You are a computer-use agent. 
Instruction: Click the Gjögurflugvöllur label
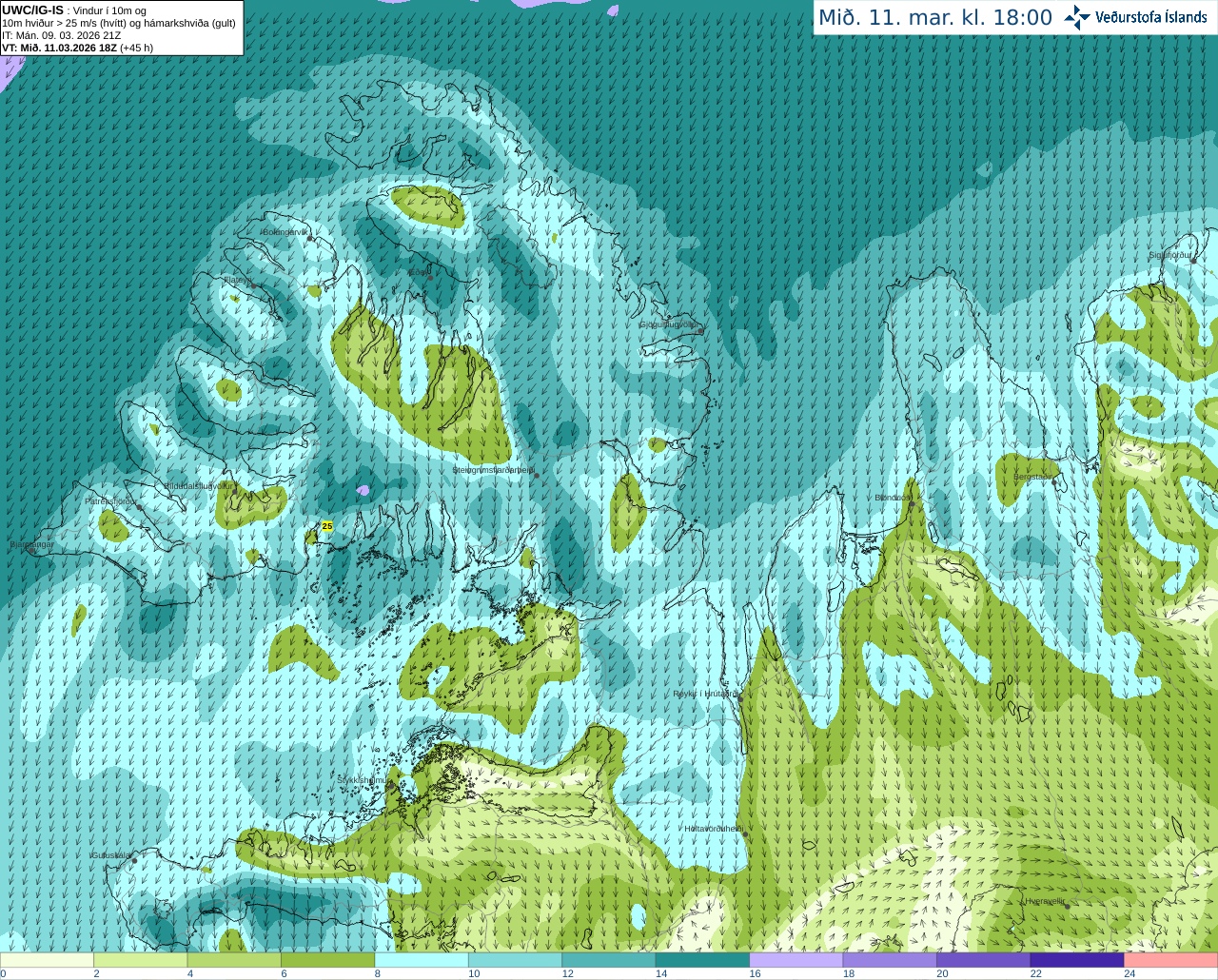[671, 324]
